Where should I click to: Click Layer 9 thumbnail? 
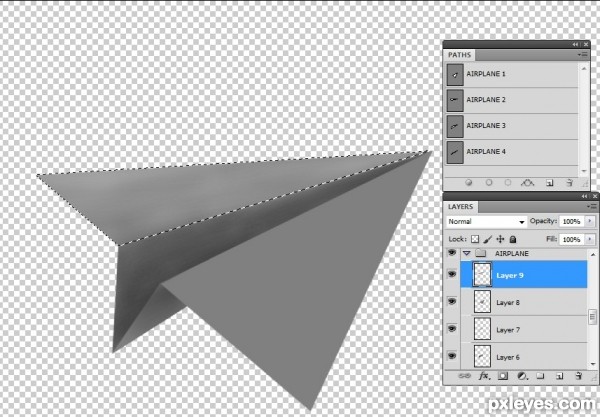(x=482, y=274)
